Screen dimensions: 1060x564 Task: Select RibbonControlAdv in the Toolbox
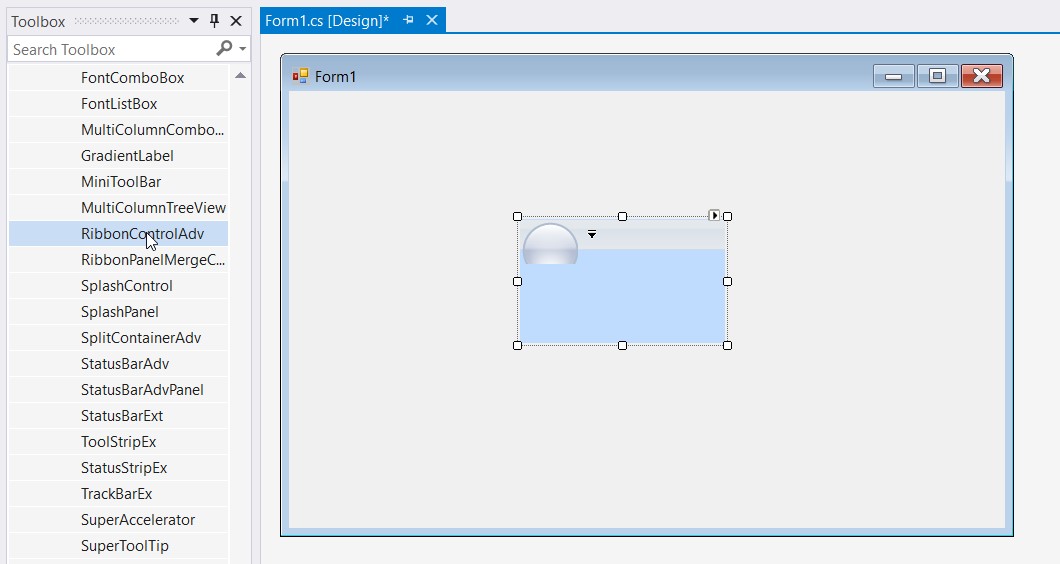click(x=142, y=234)
